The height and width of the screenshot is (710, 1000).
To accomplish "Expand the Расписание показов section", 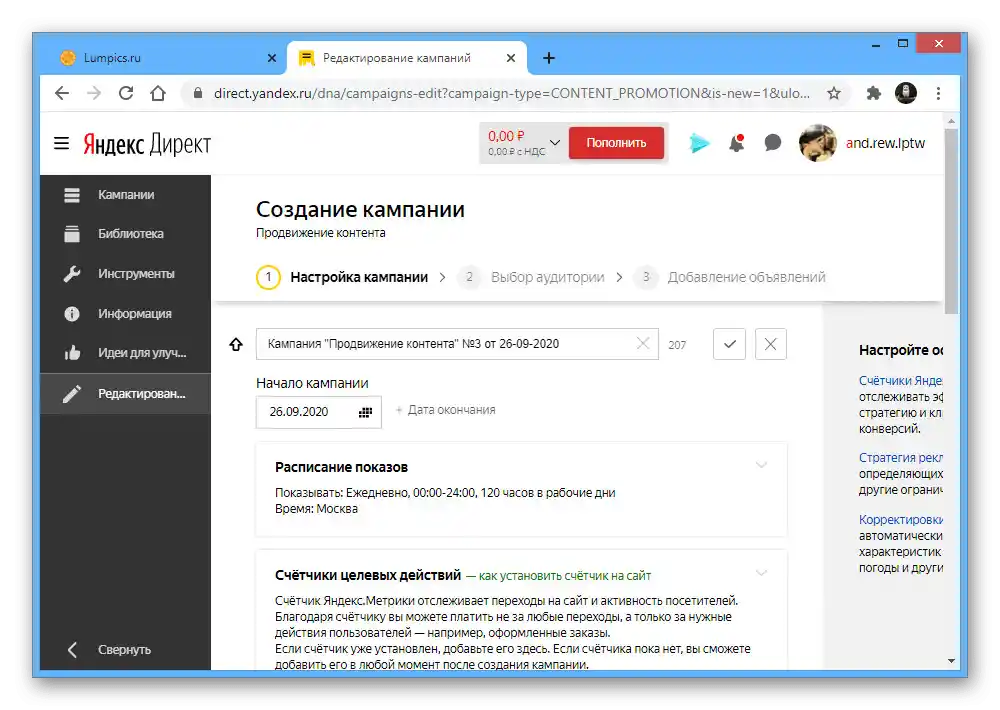I will tap(761, 465).
